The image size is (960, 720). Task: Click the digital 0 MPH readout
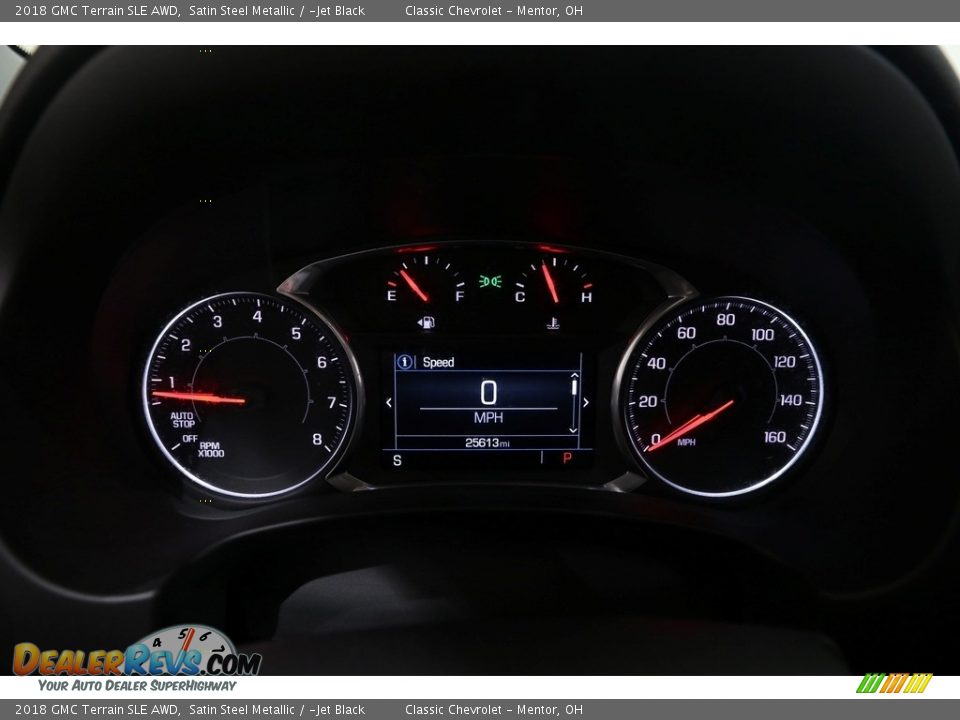point(488,400)
